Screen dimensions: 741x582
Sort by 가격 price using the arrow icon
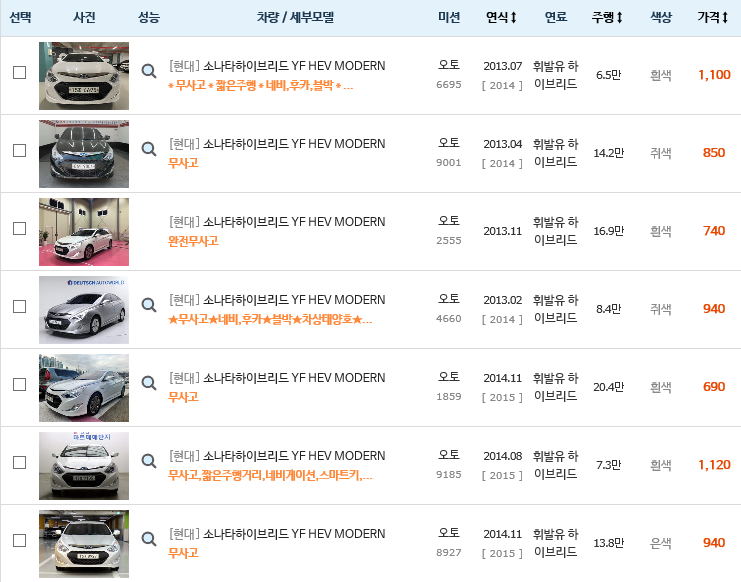725,17
